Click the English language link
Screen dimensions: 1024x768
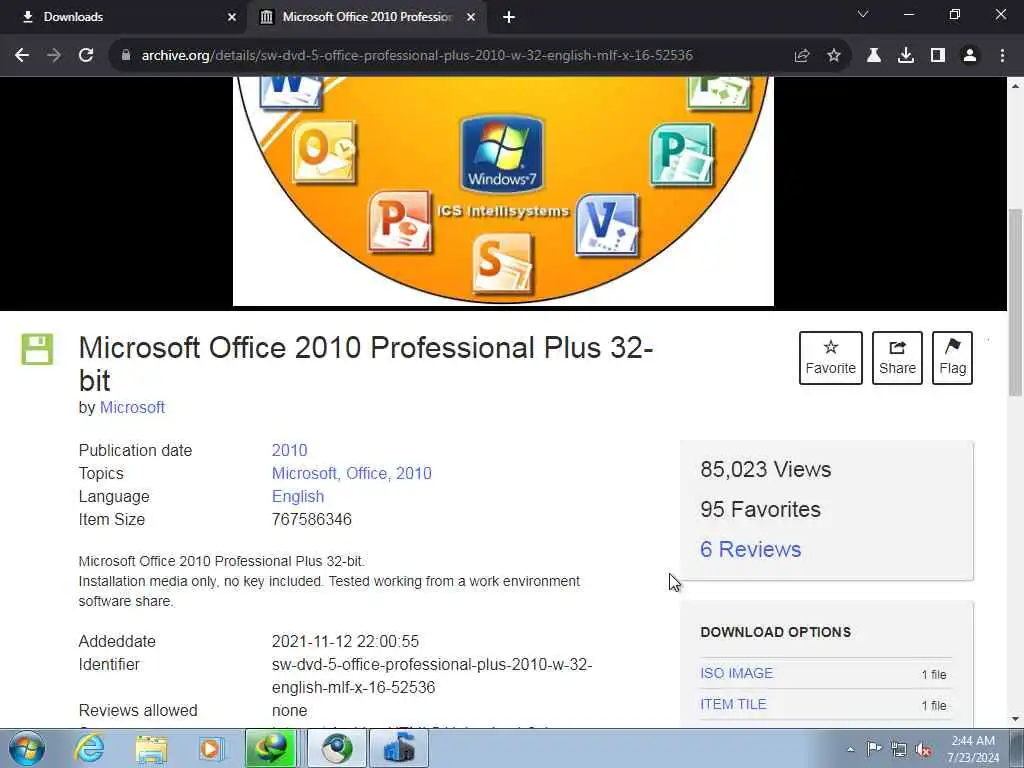(298, 496)
